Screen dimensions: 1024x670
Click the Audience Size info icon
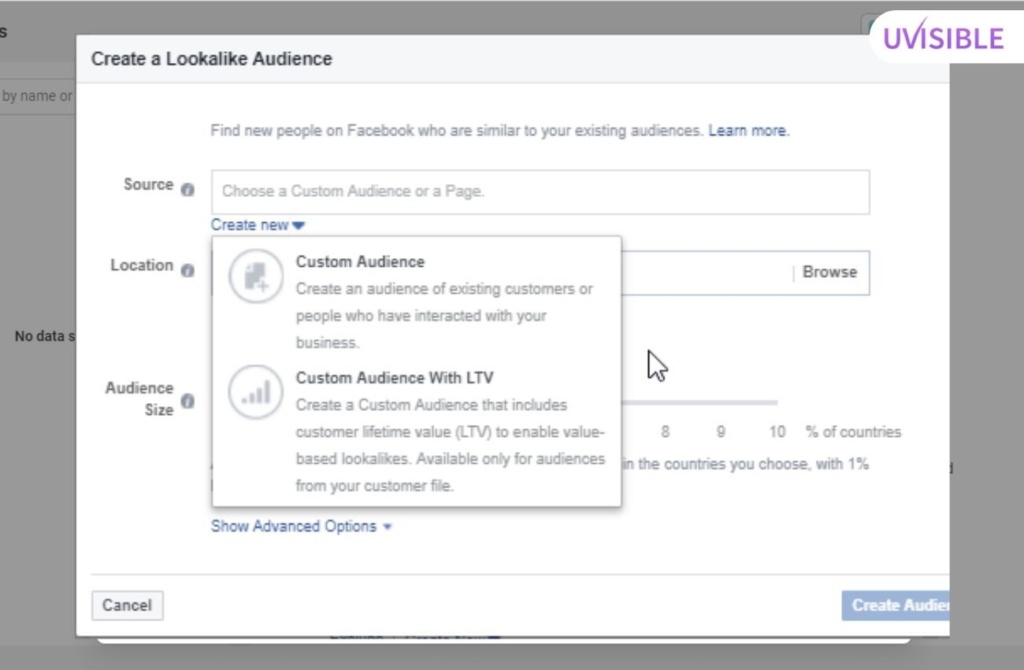(x=187, y=400)
